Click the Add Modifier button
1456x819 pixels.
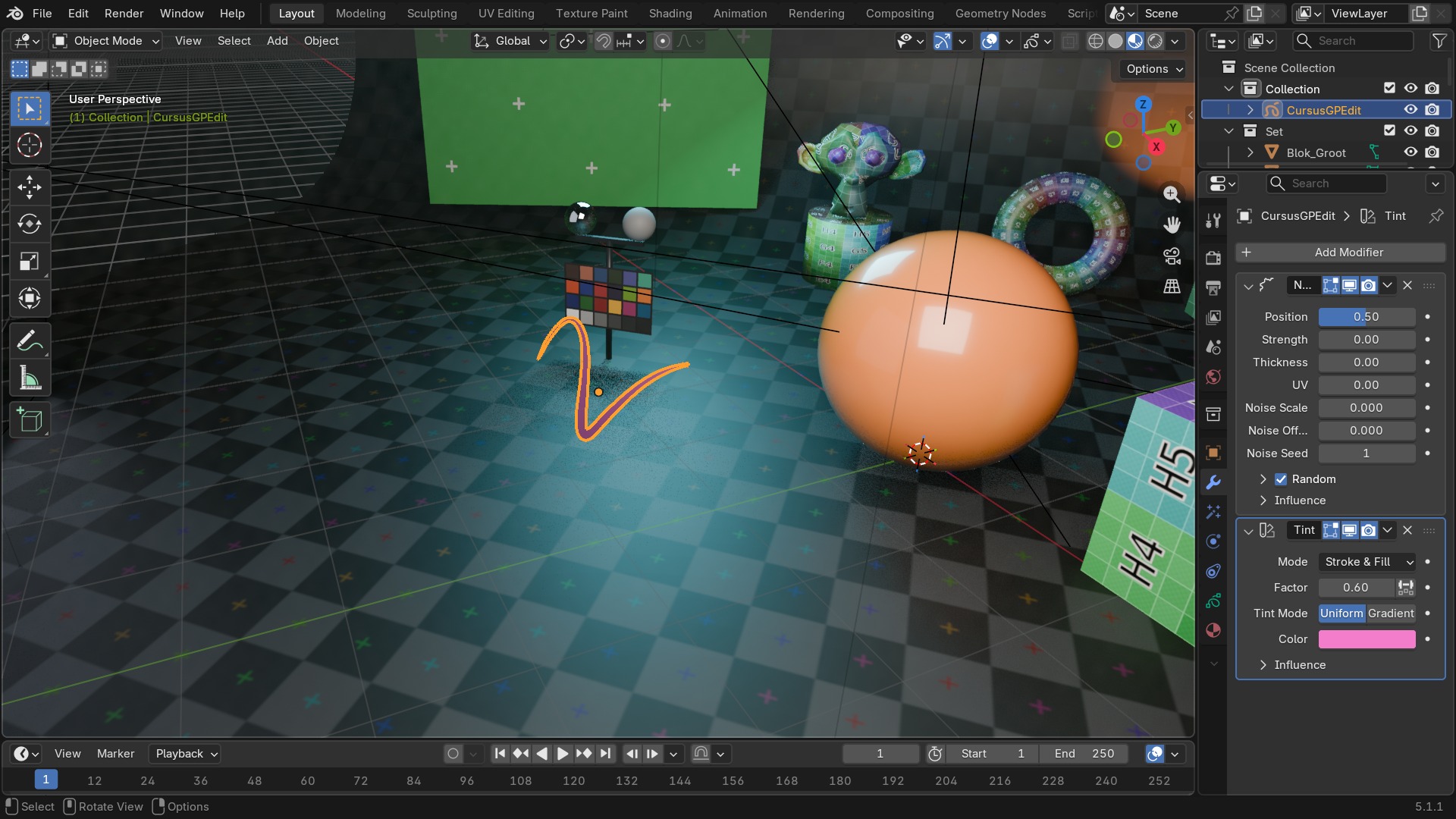[1340, 253]
